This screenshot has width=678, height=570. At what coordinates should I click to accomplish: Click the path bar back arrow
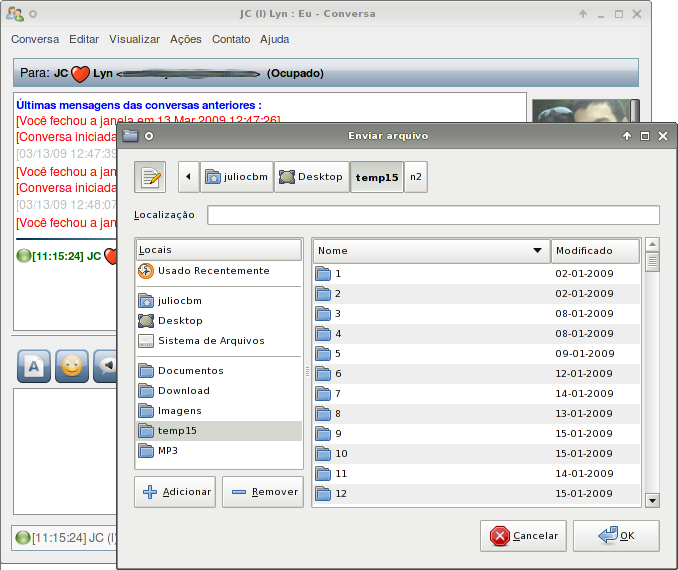tap(189, 177)
